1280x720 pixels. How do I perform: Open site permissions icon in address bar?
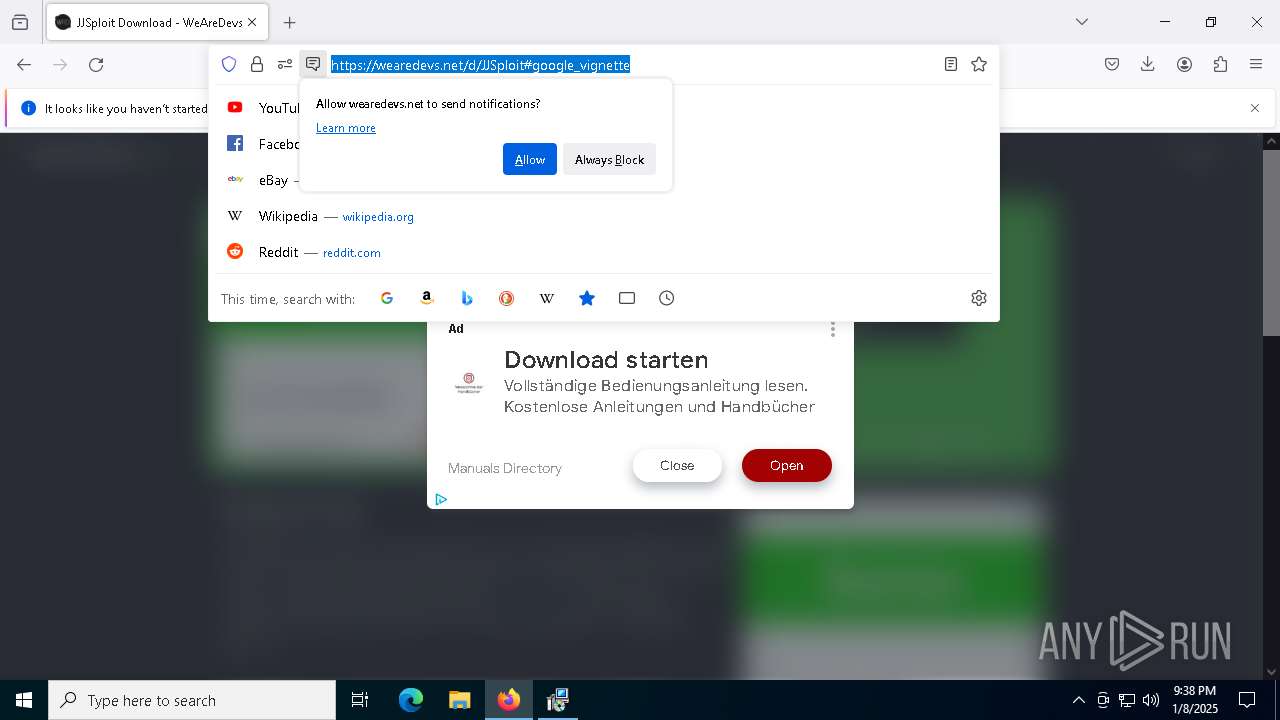coord(285,64)
